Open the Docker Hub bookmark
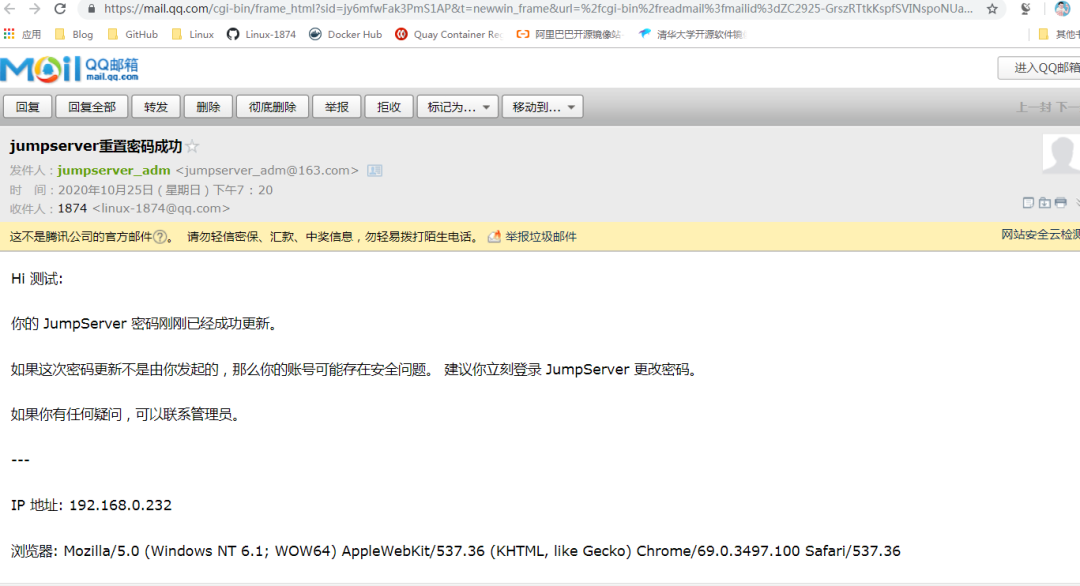Image resolution: width=1080 pixels, height=586 pixels. pos(345,34)
